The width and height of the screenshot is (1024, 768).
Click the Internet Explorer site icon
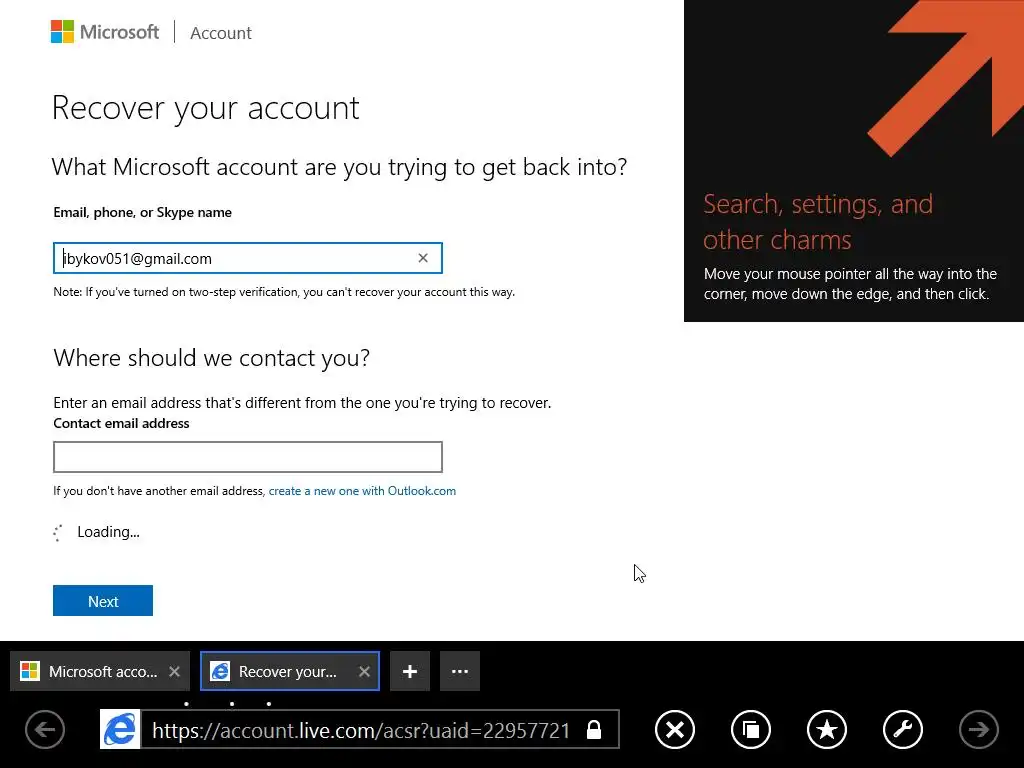(120, 729)
